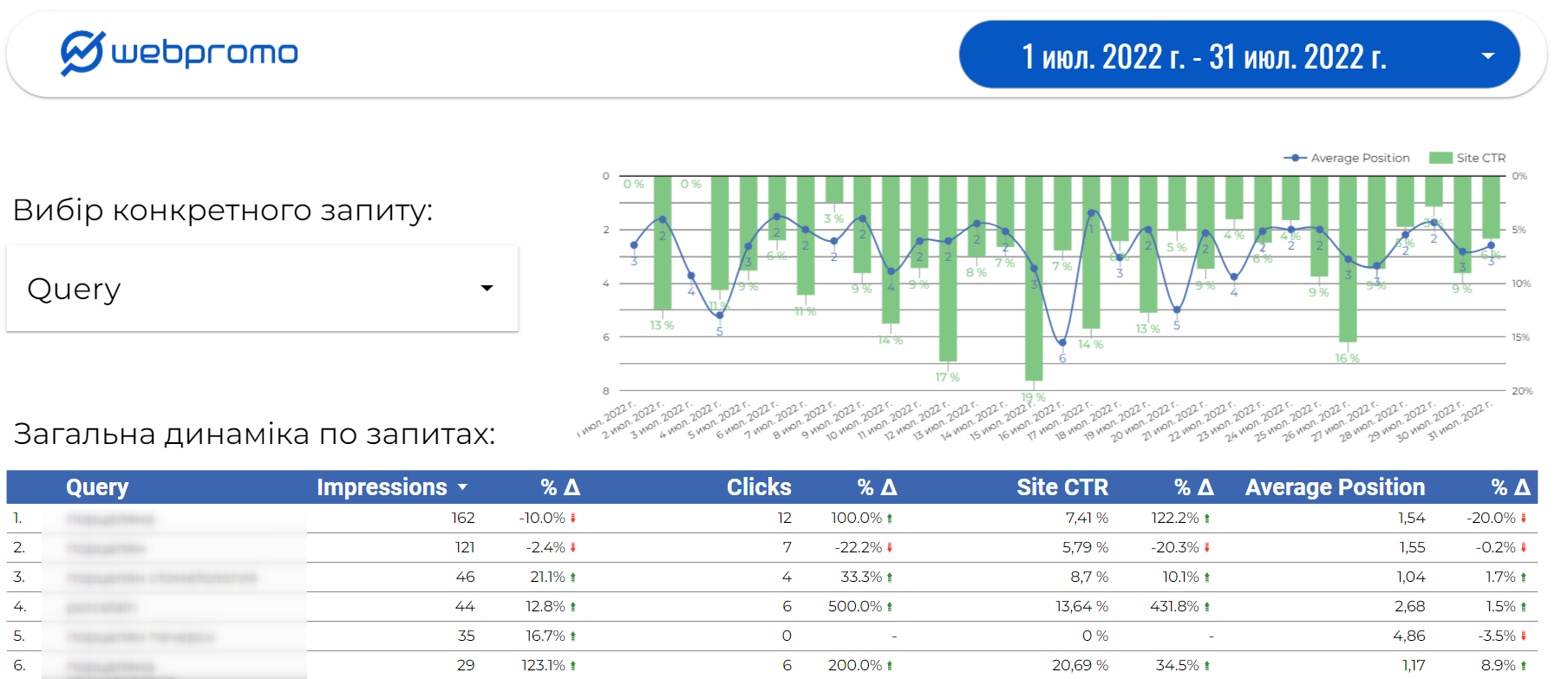Click the webpromo logo icon
This screenshot has width=1568, height=679.
click(82, 53)
